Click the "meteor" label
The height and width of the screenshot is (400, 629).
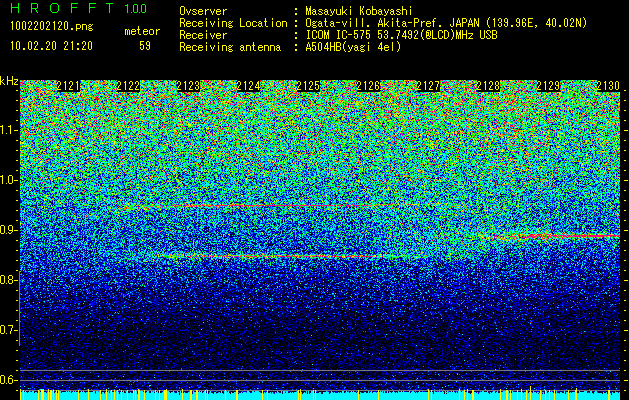[142, 31]
